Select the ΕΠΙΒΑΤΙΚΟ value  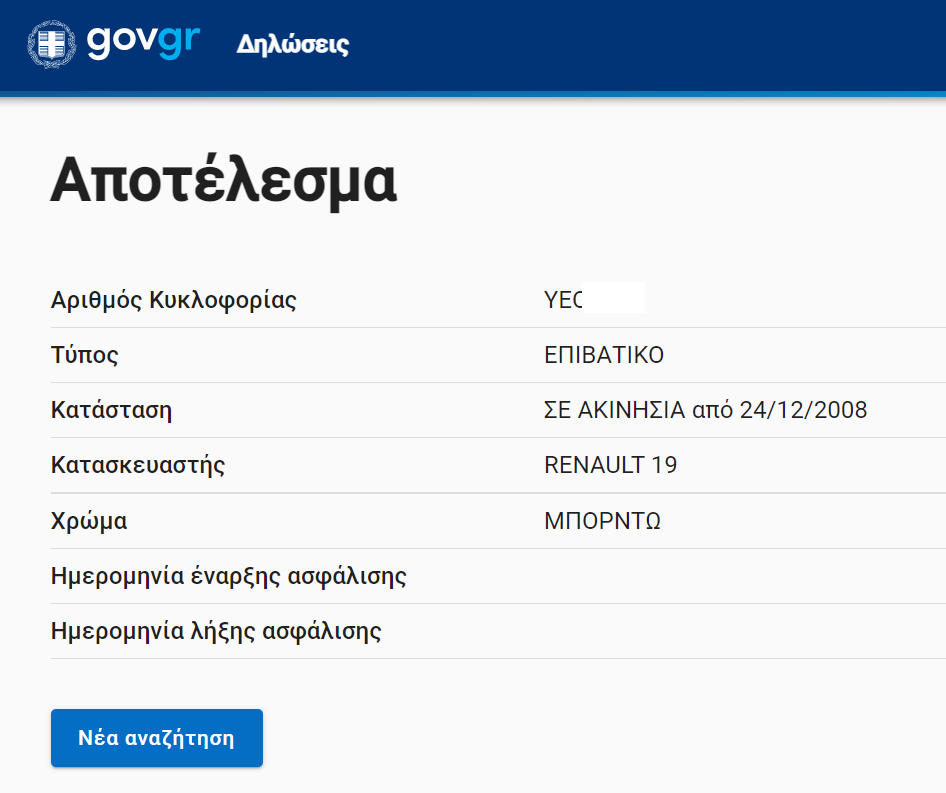point(604,355)
